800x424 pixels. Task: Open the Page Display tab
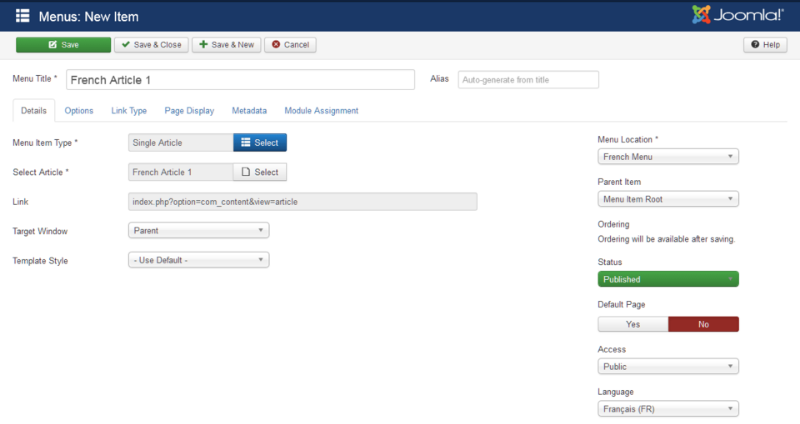pyautogui.click(x=189, y=111)
